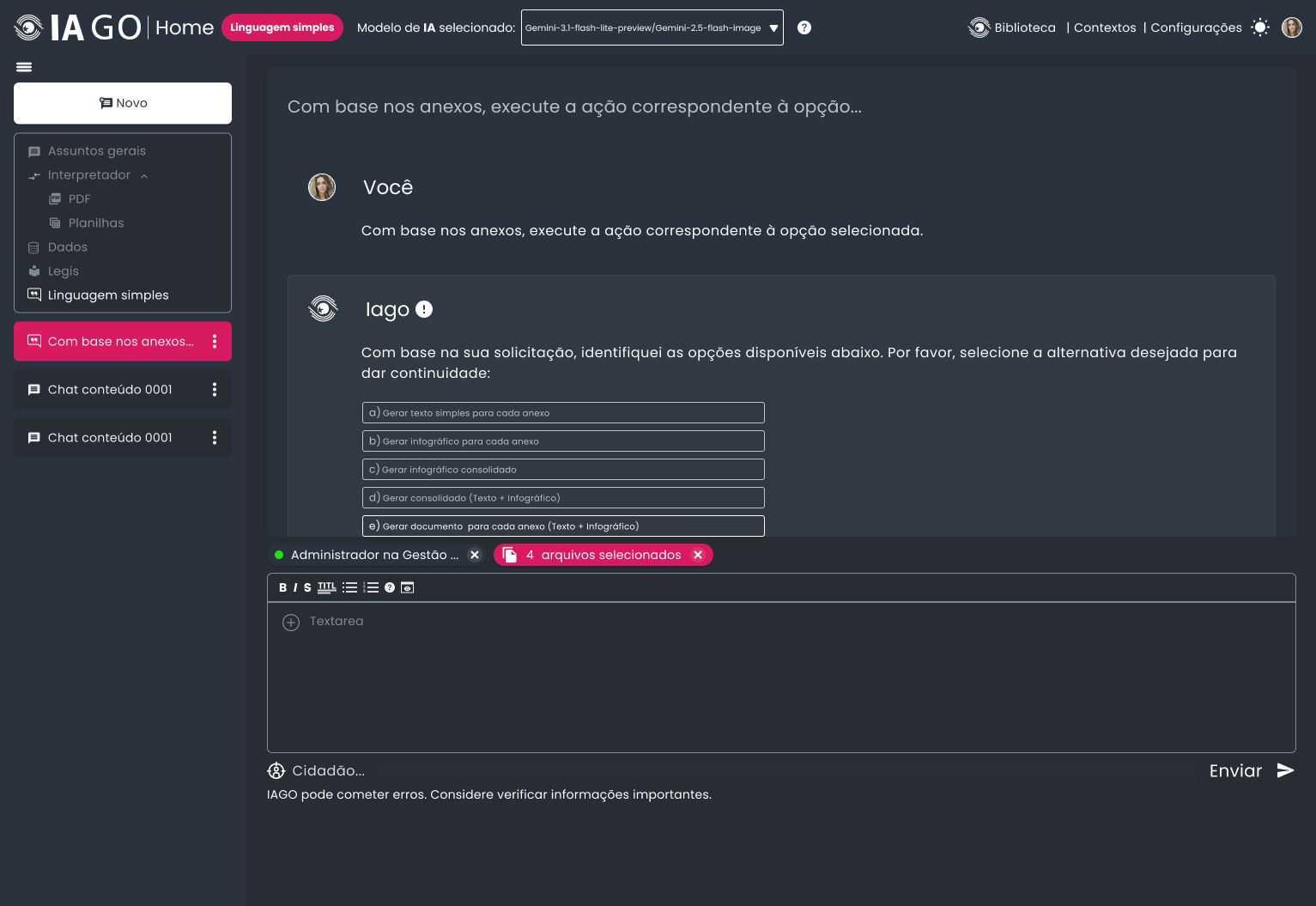
Task: Click the Novo chat button
Action: [123, 103]
